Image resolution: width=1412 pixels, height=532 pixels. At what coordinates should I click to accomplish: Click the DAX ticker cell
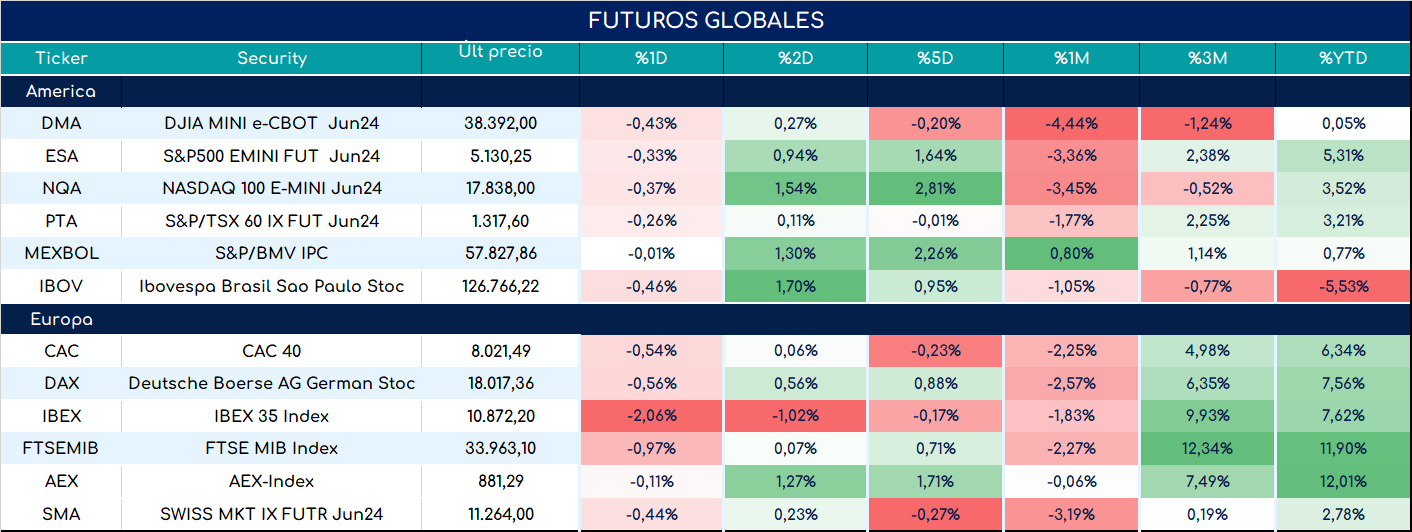[62, 383]
